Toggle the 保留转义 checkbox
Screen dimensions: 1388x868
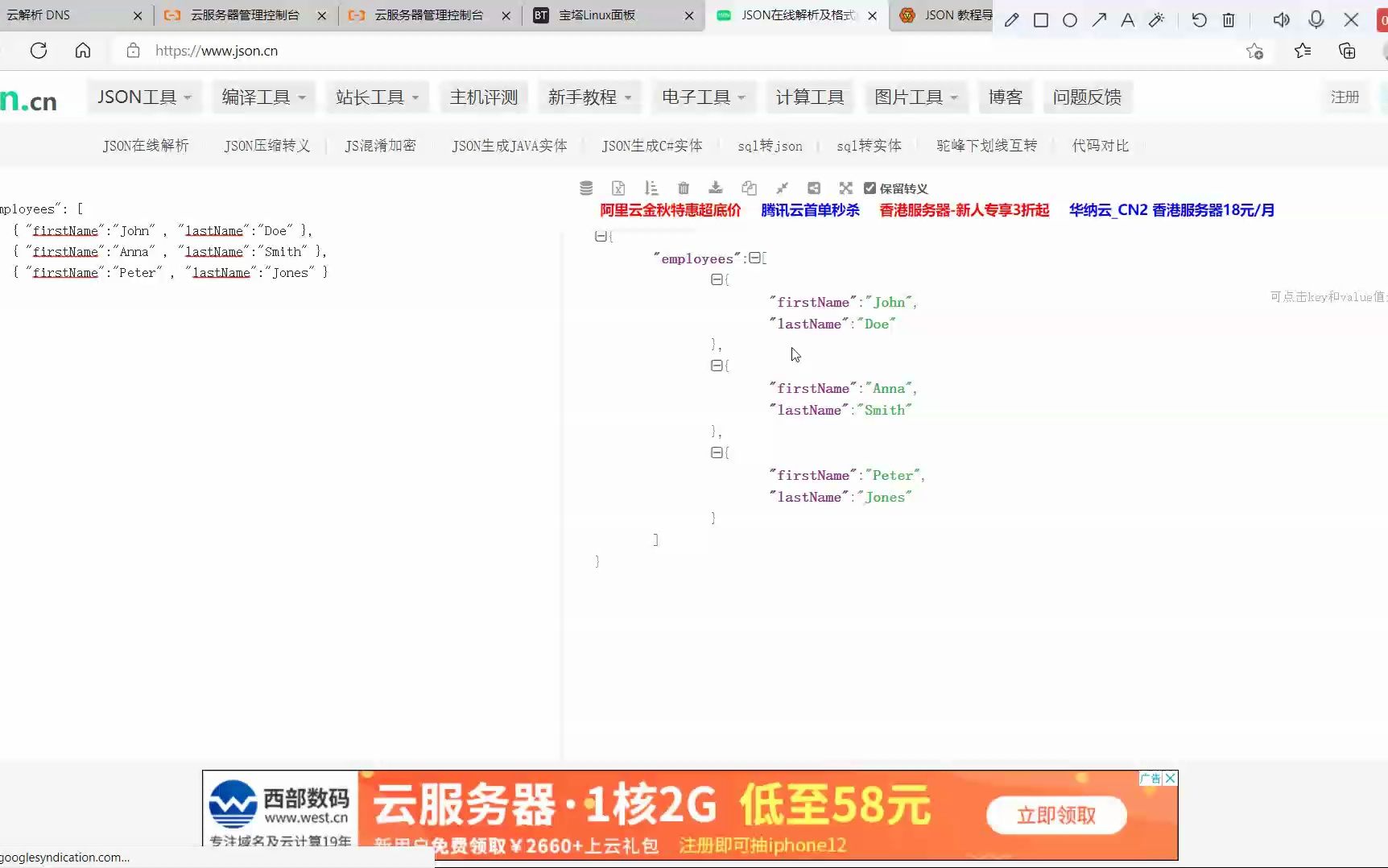(870, 188)
